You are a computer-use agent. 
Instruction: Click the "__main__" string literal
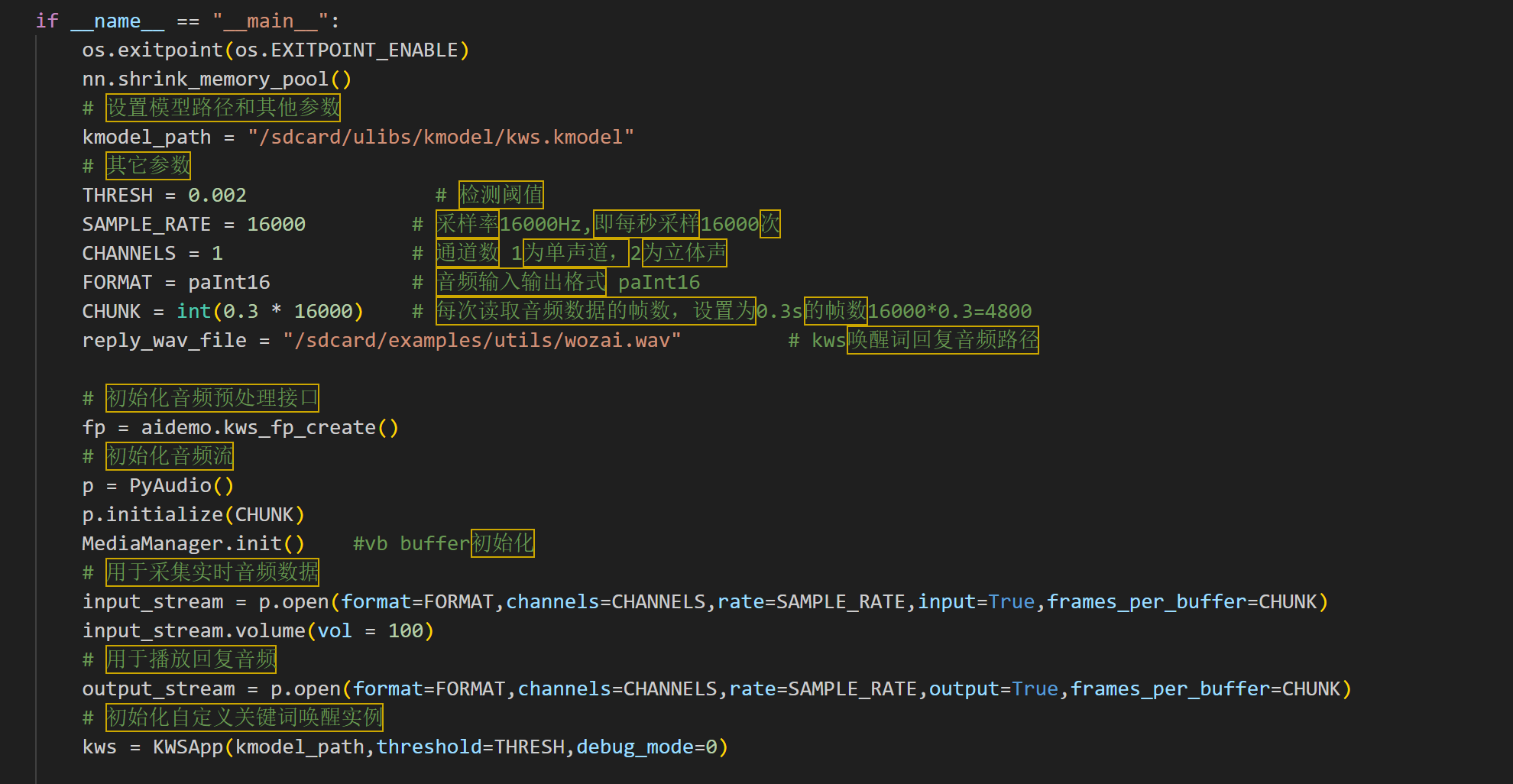pyautogui.click(x=270, y=21)
